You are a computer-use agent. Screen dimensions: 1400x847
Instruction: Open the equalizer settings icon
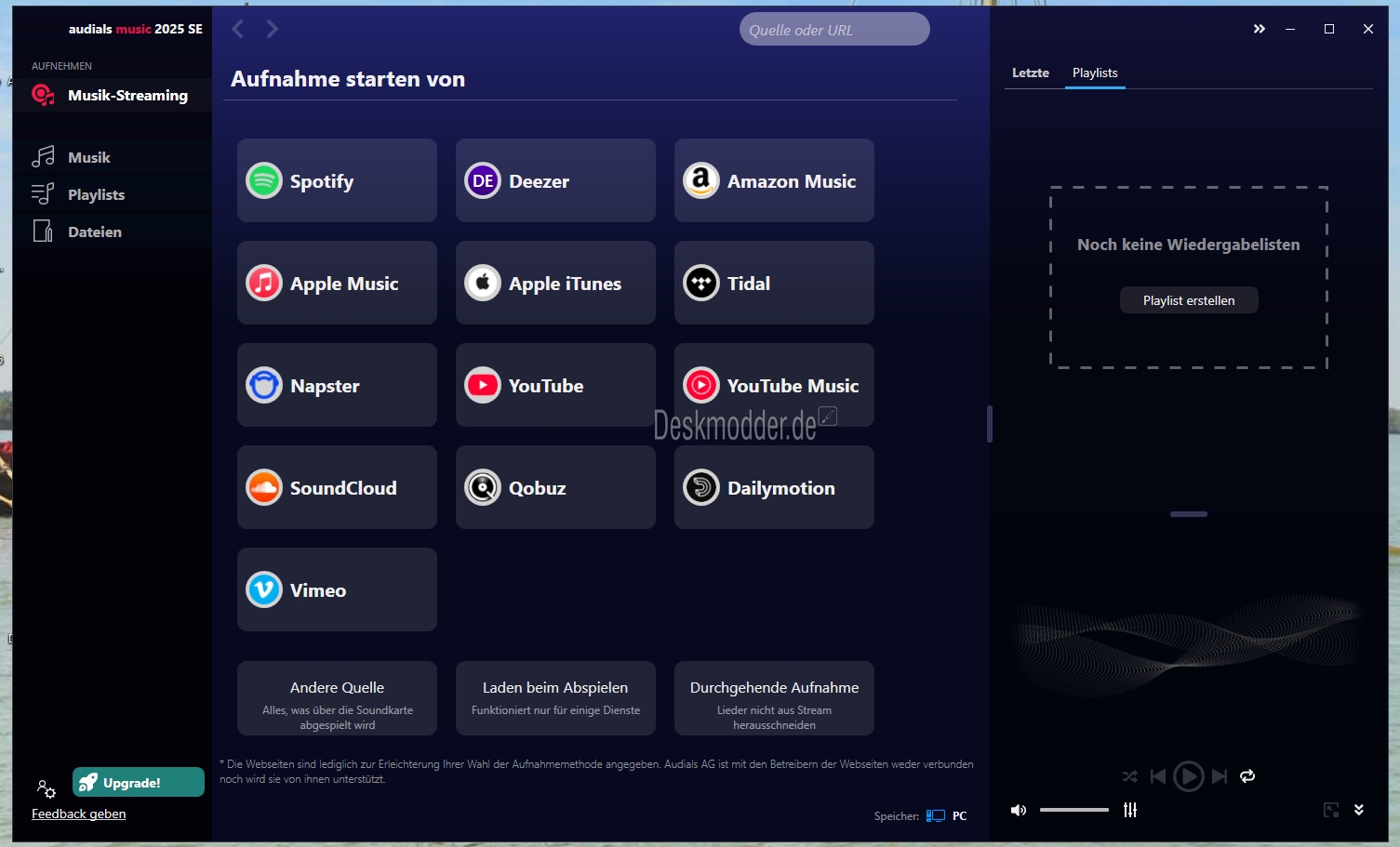[1130, 810]
